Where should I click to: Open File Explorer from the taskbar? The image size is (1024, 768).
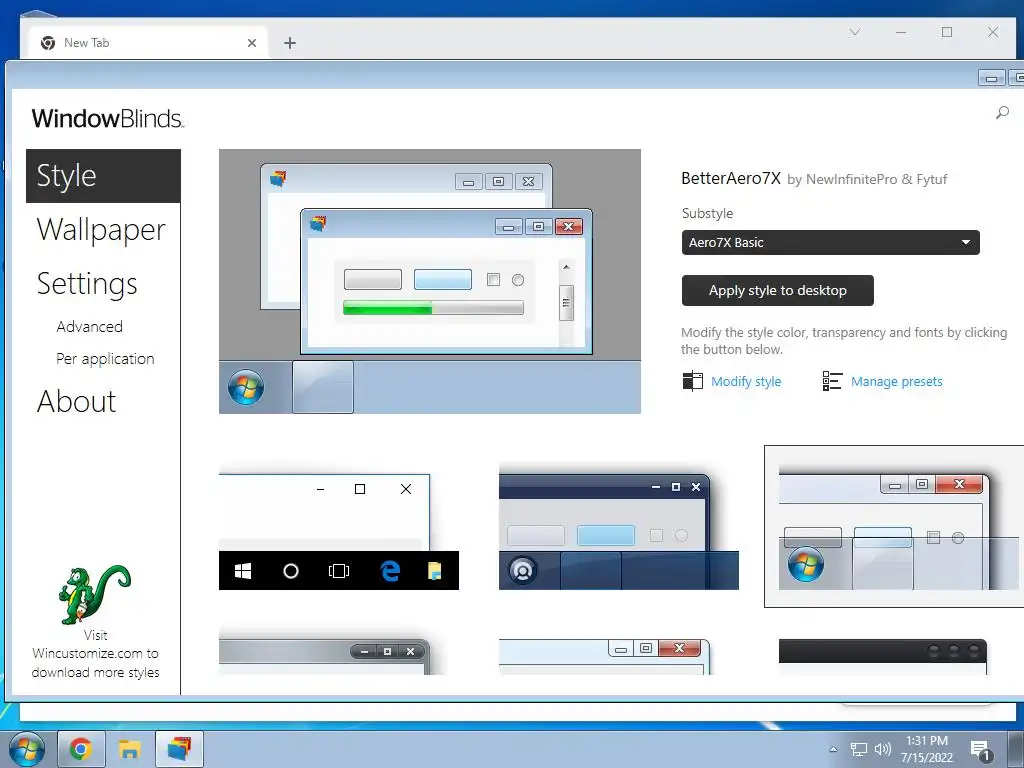(x=129, y=748)
